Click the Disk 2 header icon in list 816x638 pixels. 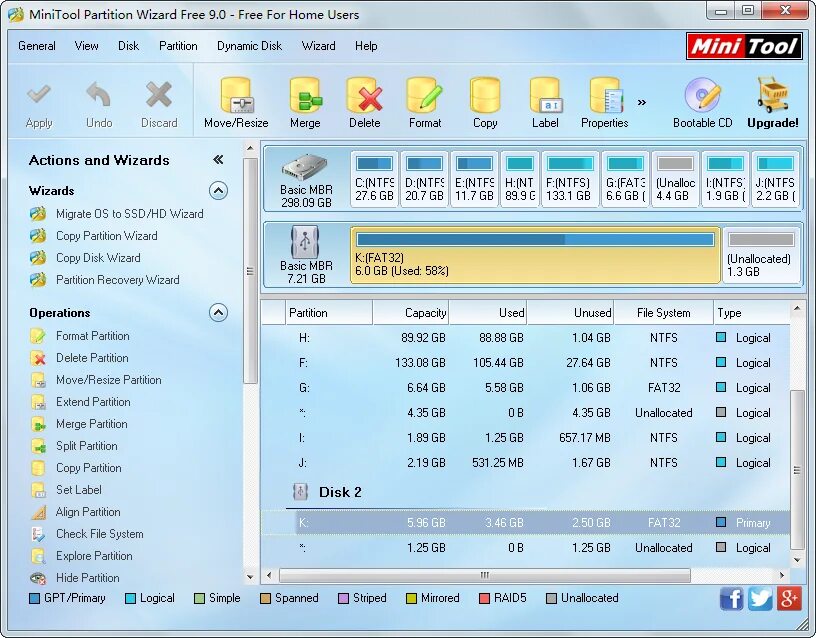pos(300,492)
